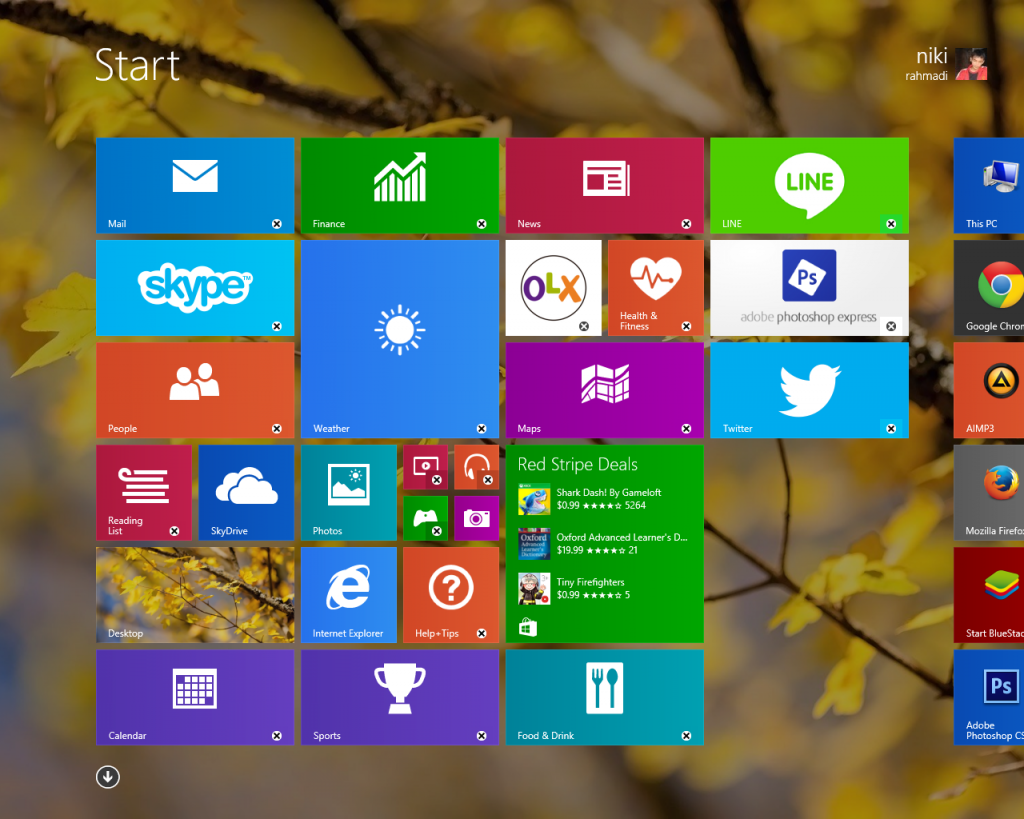
Task: Open the Twitter tile
Action: (x=809, y=391)
